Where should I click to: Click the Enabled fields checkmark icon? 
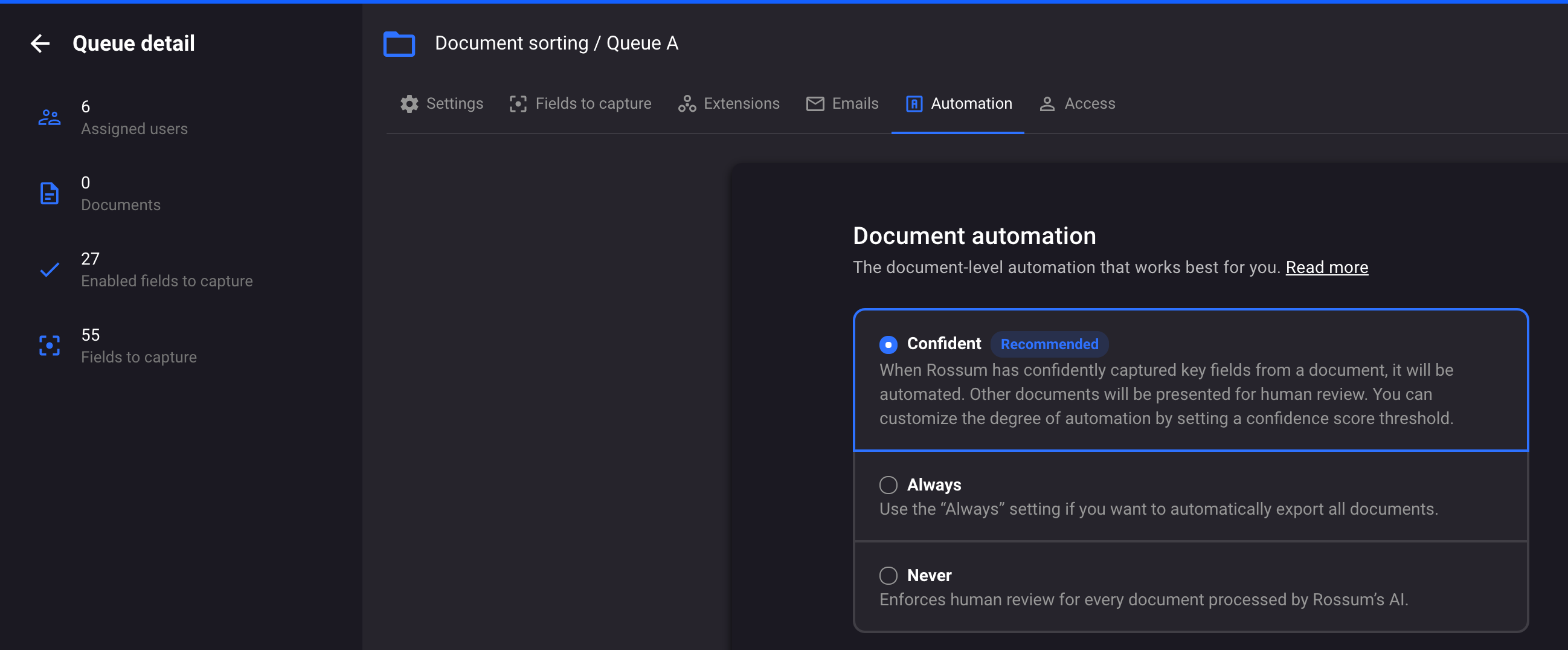(x=50, y=269)
